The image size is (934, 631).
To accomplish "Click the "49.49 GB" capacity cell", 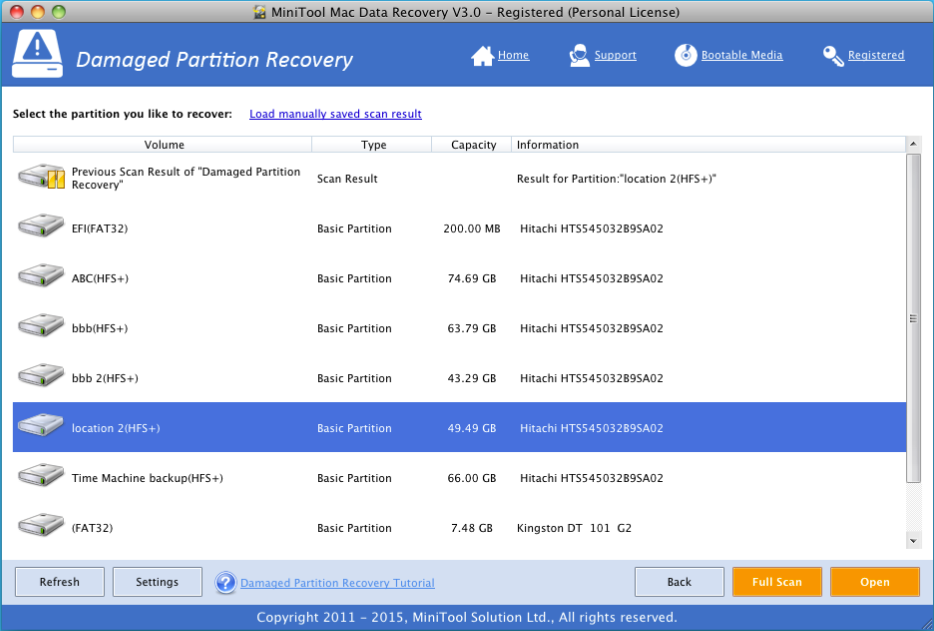I will click(472, 428).
